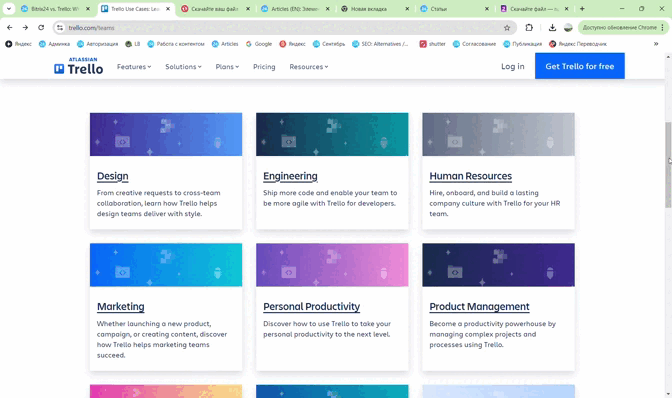Open the Публикация bookmark
Viewport: 672px width, 398px height.
tap(522, 44)
